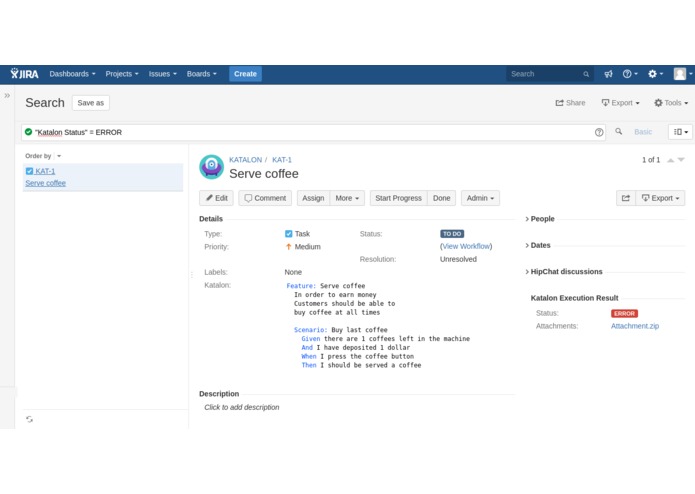Click the Assign button
The height and width of the screenshot is (494, 695).
tap(313, 198)
